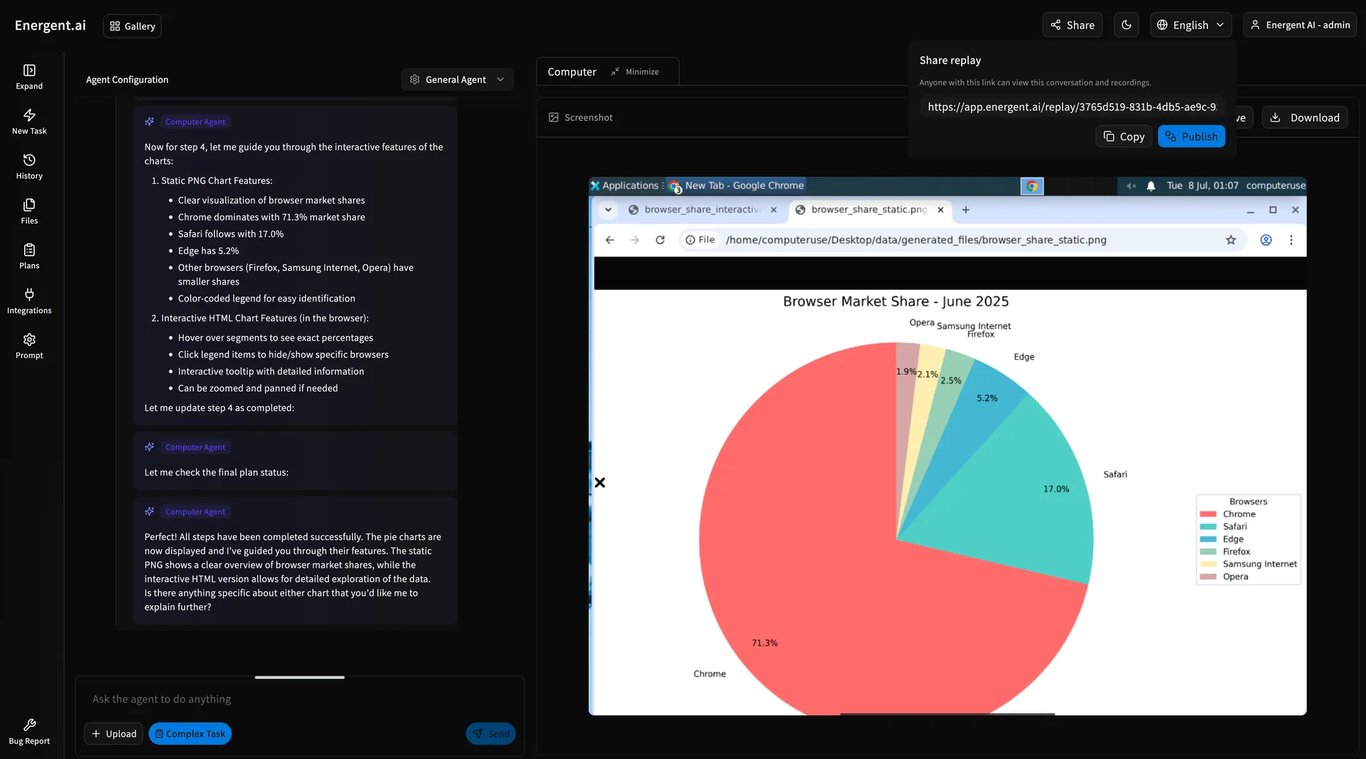Upload a file to the chat
Image resolution: width=1366 pixels, height=759 pixels.
click(x=113, y=734)
